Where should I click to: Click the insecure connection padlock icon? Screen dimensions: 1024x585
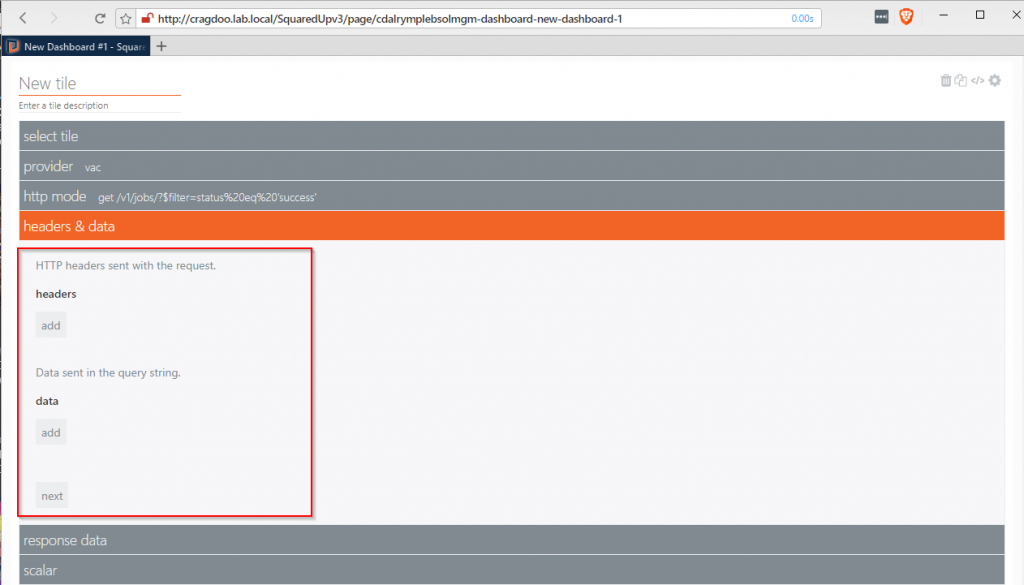click(x=146, y=18)
